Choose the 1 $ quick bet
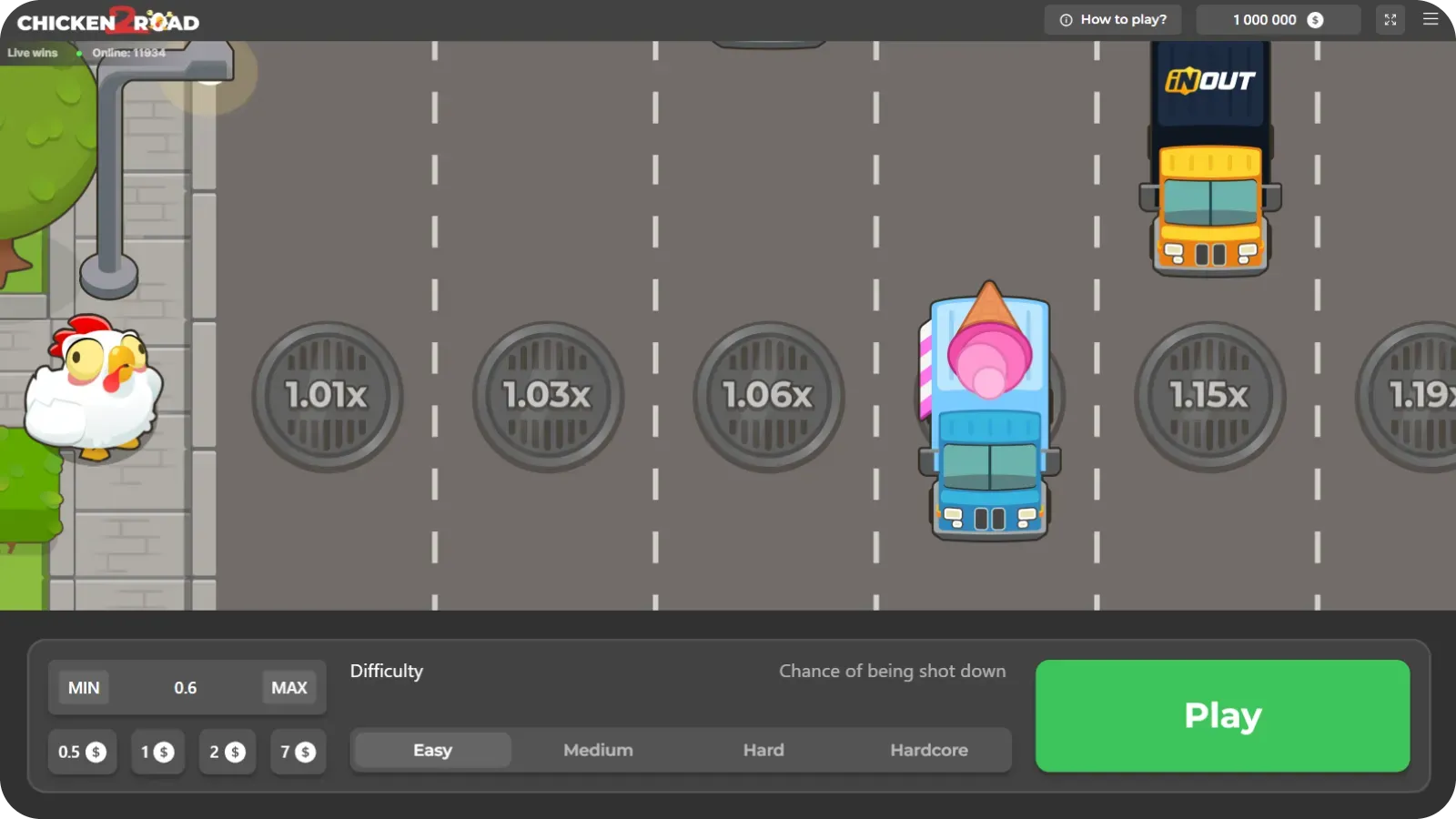Viewport: 1456px width, 819px height. coord(157,752)
